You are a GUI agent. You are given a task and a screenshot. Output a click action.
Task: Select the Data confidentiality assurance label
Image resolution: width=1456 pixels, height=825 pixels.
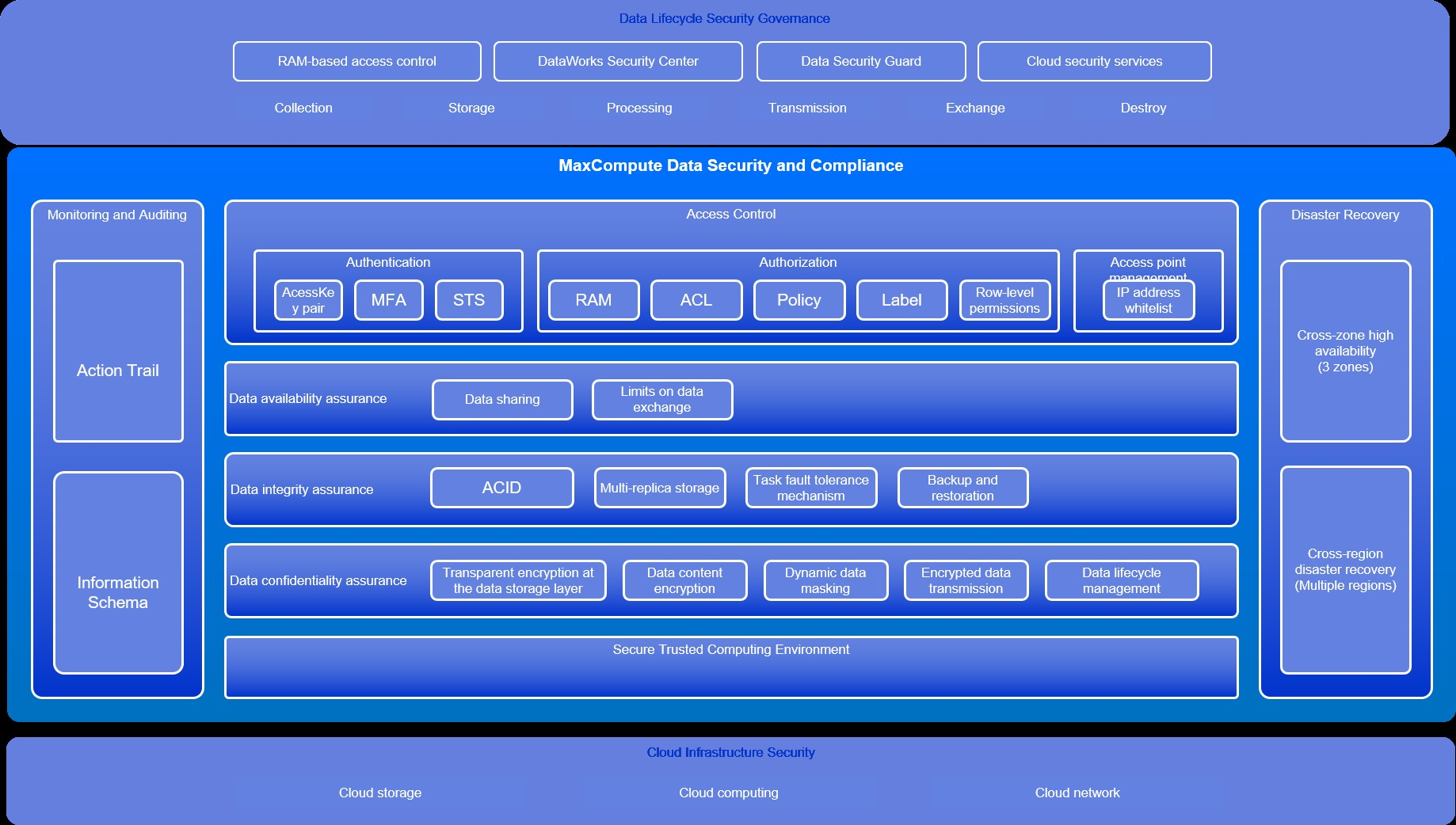(x=318, y=580)
